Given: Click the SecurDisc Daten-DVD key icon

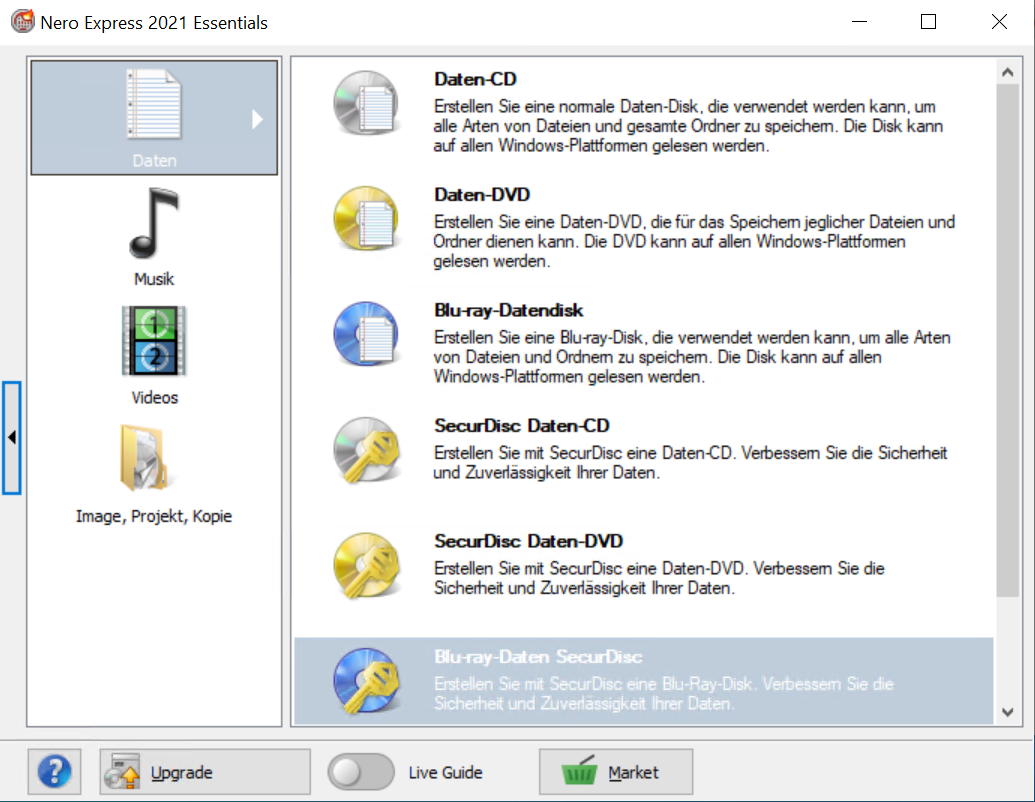Looking at the screenshot, I should [x=367, y=565].
